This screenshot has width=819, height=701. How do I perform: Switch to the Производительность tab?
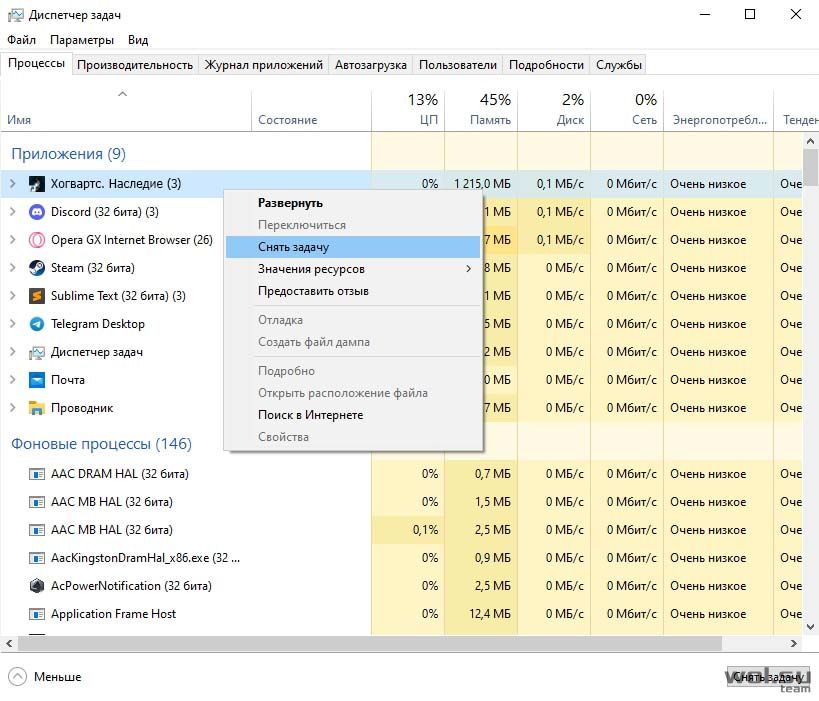coord(135,65)
